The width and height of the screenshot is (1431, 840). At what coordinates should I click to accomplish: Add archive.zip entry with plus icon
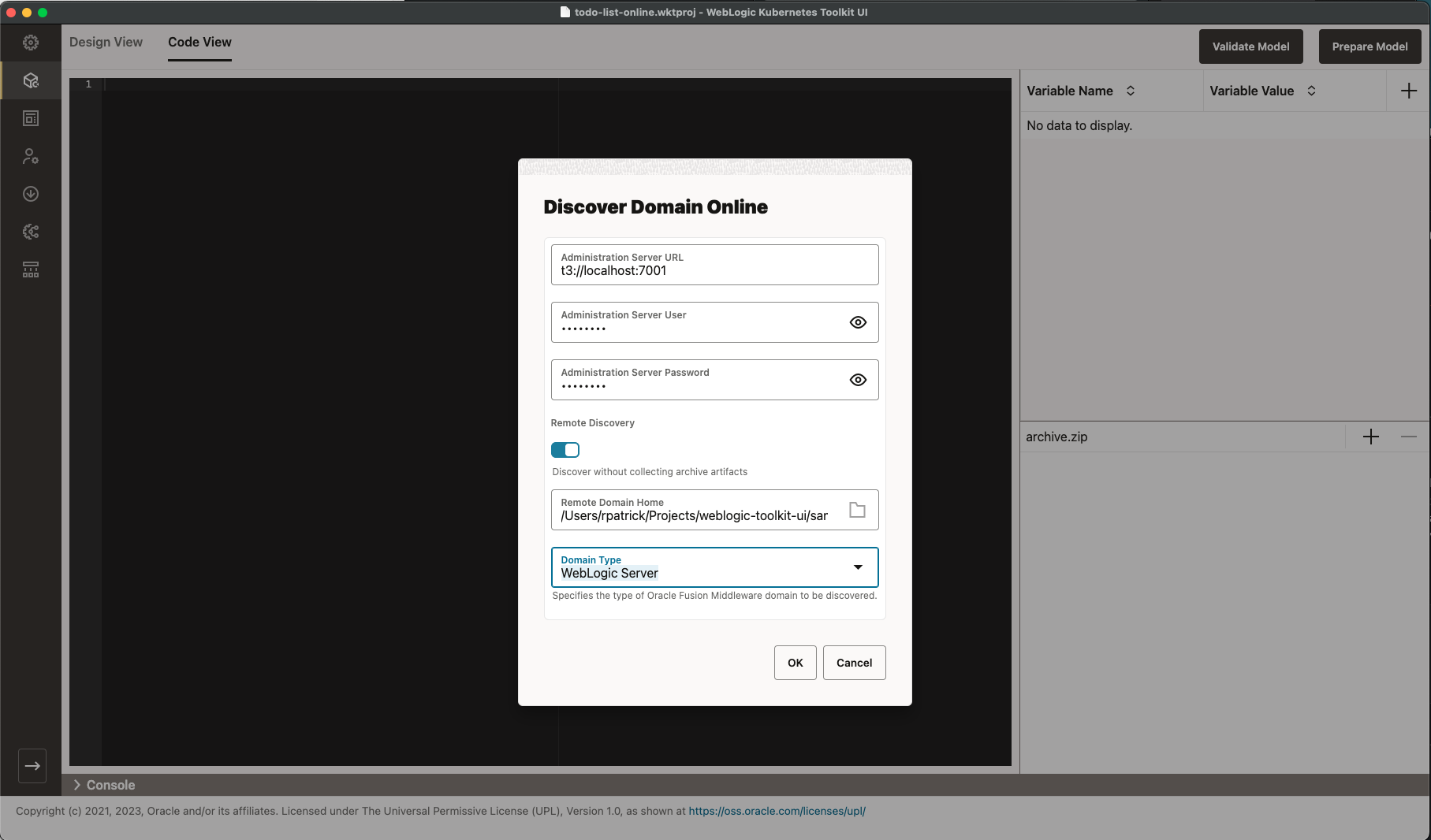click(x=1371, y=437)
